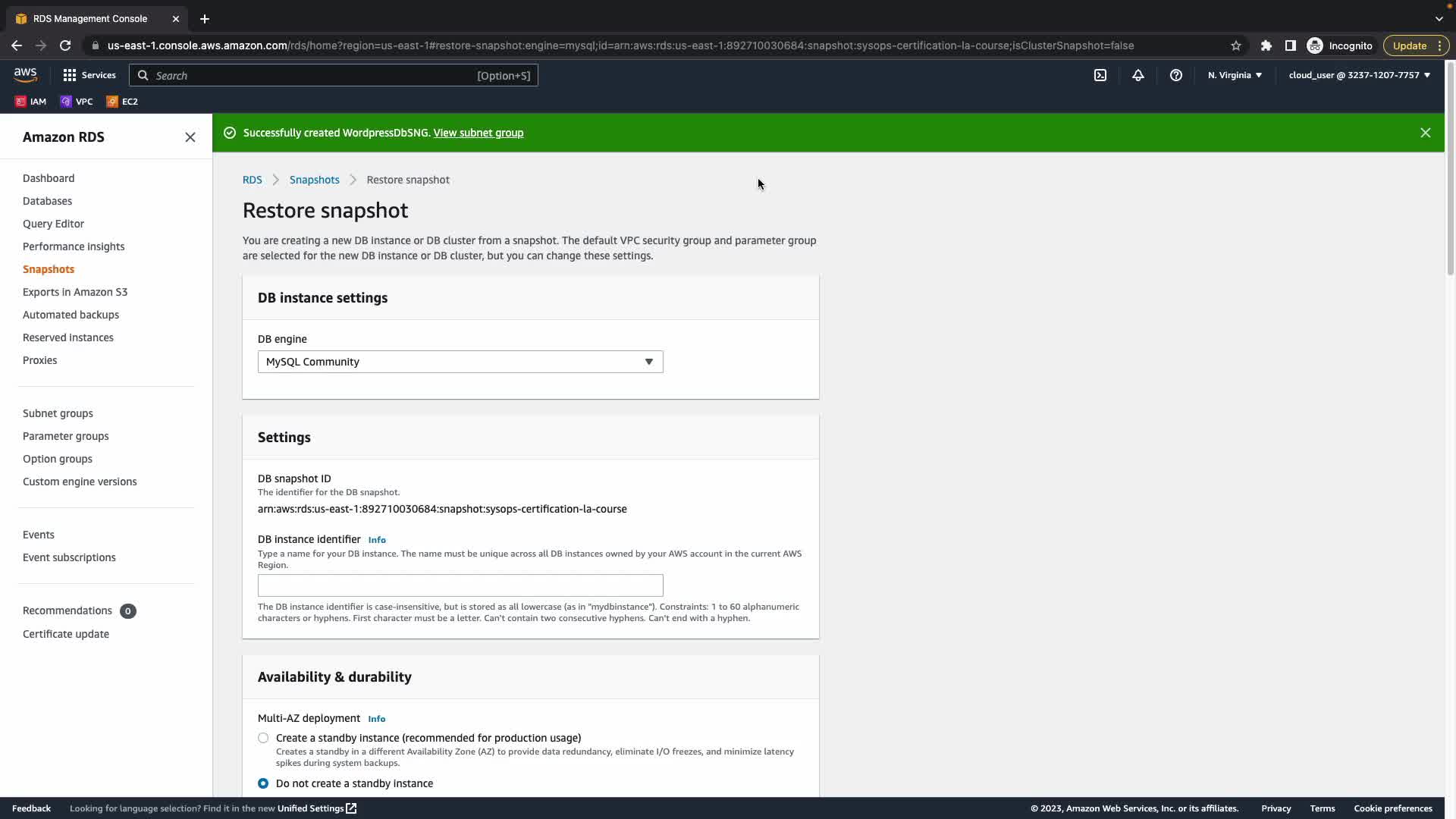
Task: Click the DB instance identifier text field
Action: pos(460,585)
